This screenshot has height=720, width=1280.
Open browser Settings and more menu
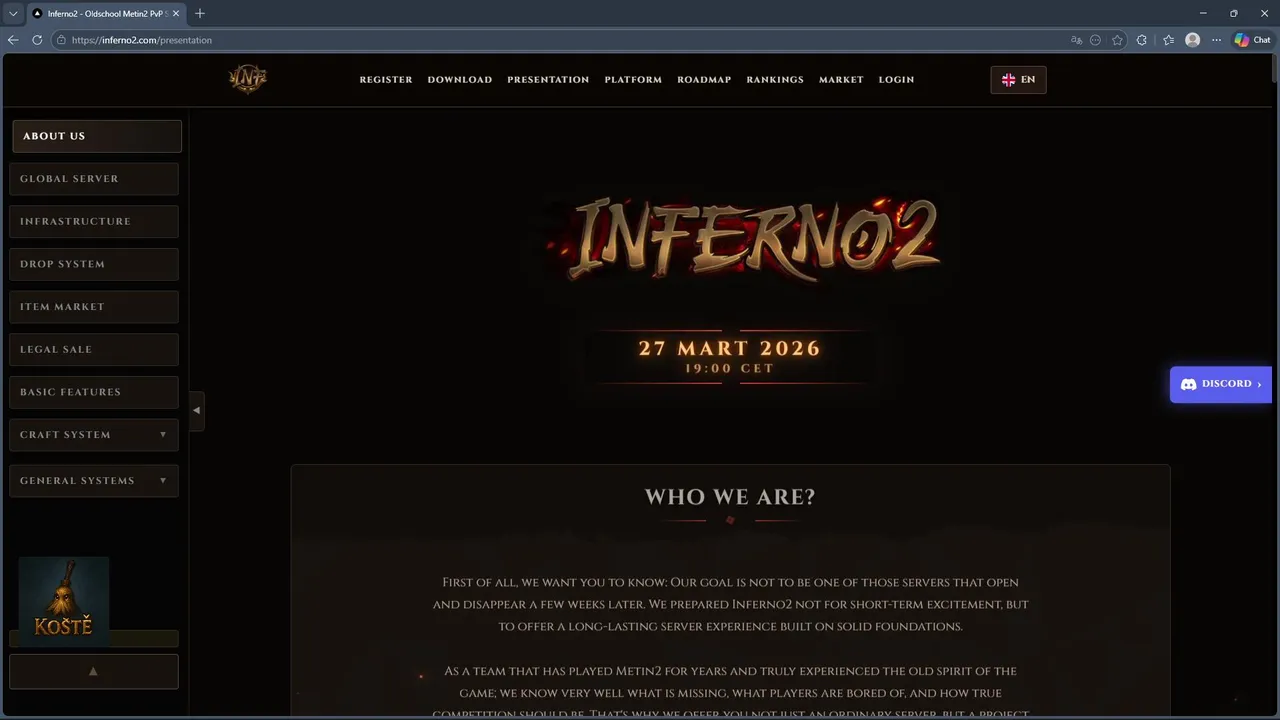tap(1216, 40)
